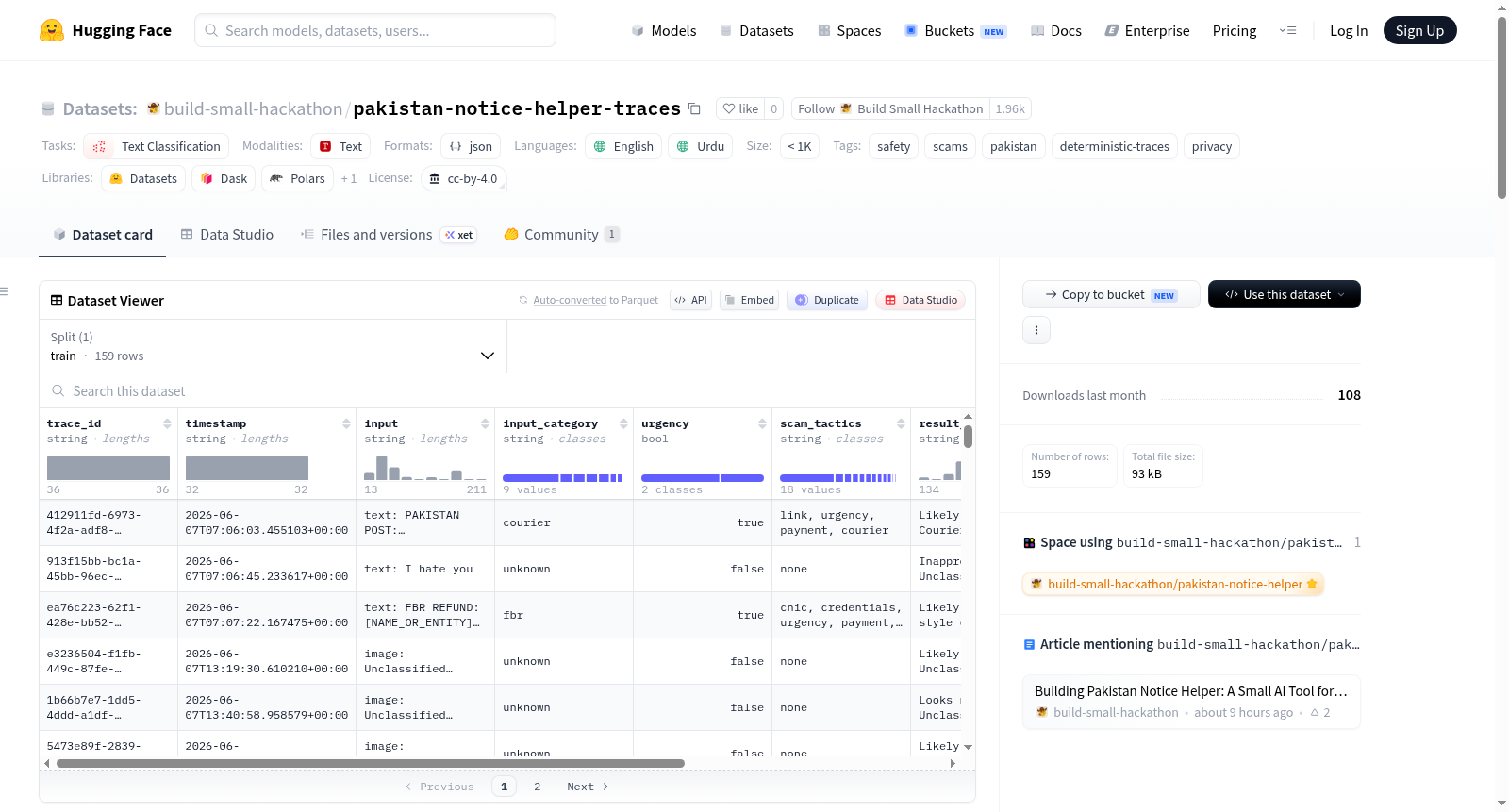The width and height of the screenshot is (1509, 812).
Task: Sort the timestamp column
Action: click(346, 423)
